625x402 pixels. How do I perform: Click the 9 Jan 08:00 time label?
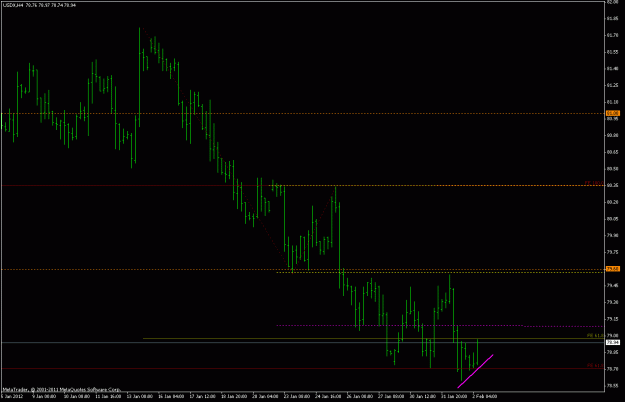click(x=44, y=396)
